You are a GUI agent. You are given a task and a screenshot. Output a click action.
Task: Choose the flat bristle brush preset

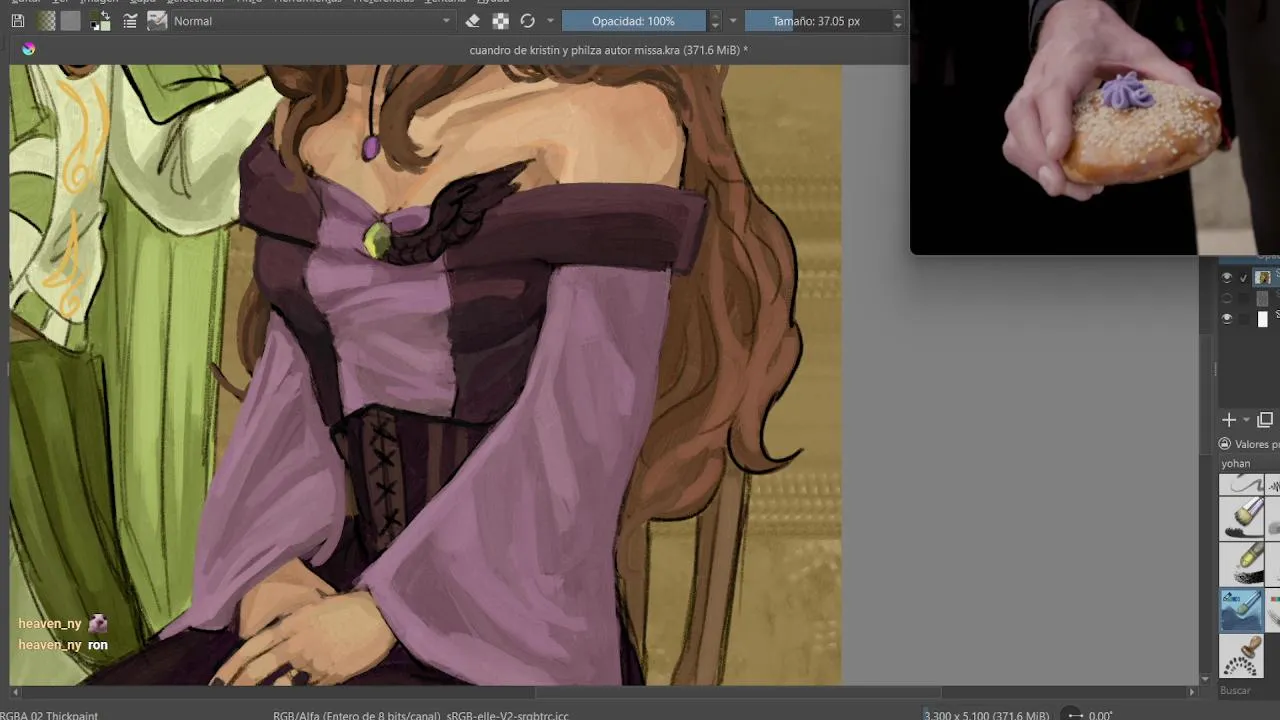[1241, 518]
